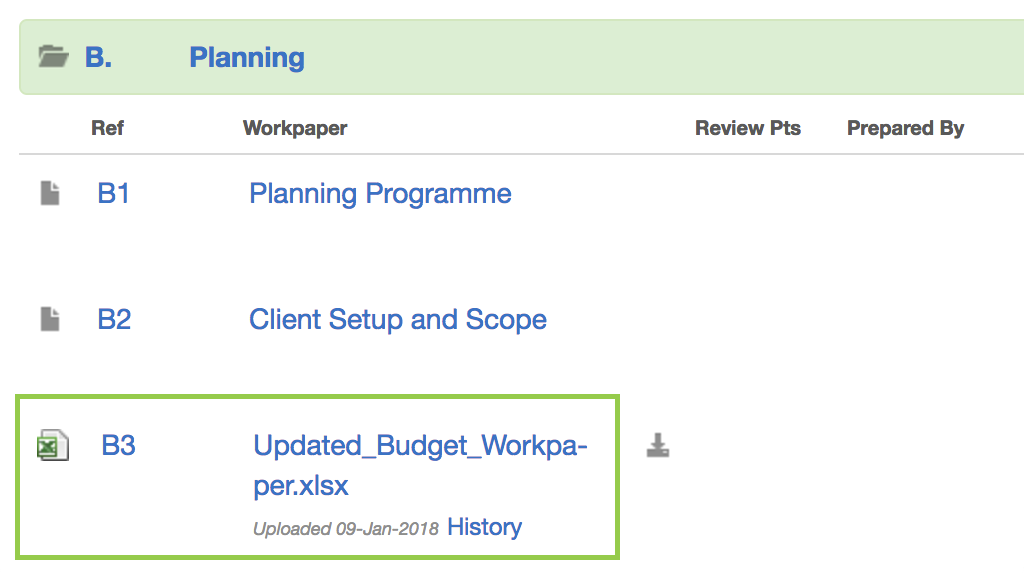Viewport: 1024px width, 573px height.
Task: Open Updated_Budget_Workpaper.xlsx link
Action: click(x=420, y=465)
